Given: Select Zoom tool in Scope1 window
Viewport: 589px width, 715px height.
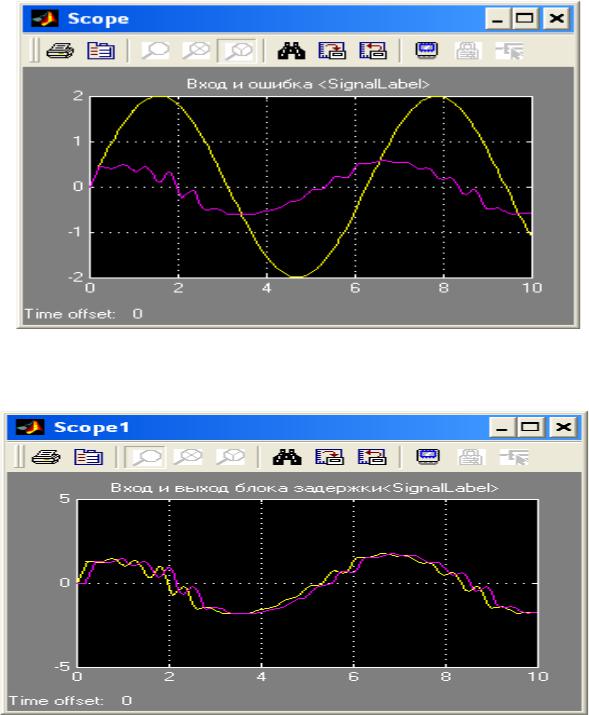Looking at the screenshot, I should click(x=146, y=456).
